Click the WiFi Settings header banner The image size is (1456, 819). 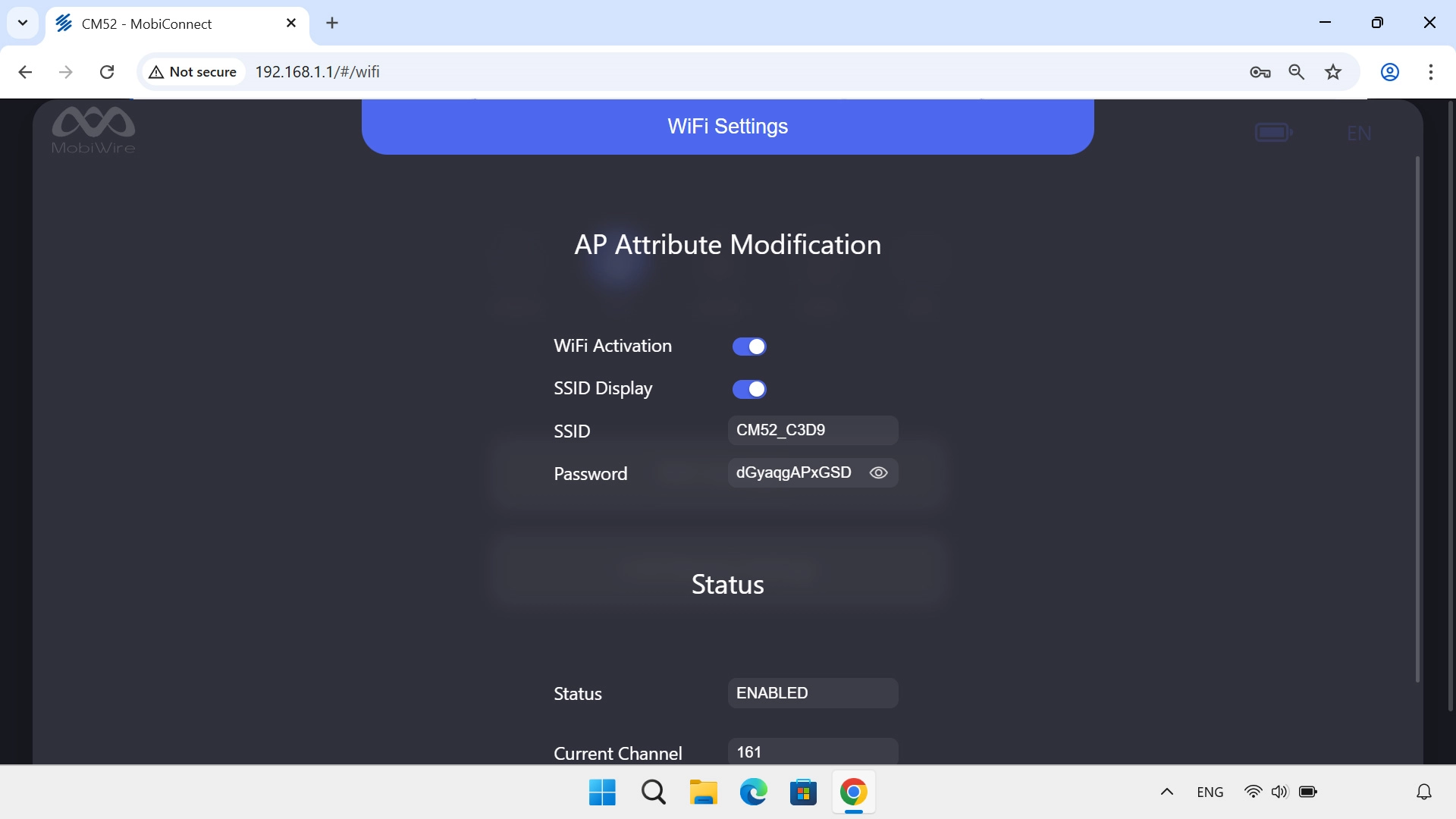tap(727, 126)
